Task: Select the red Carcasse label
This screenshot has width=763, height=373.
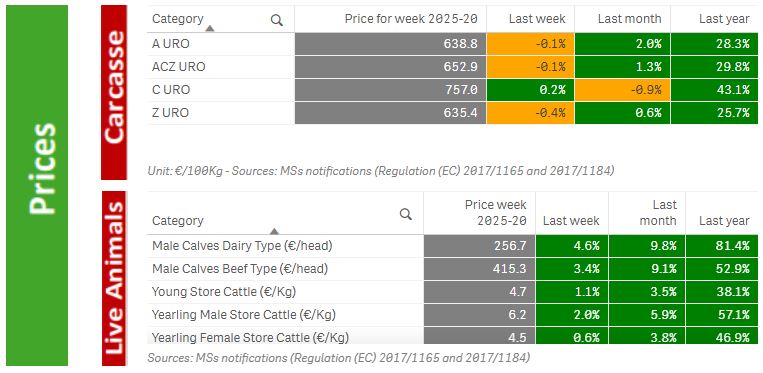Action: click(x=114, y=92)
